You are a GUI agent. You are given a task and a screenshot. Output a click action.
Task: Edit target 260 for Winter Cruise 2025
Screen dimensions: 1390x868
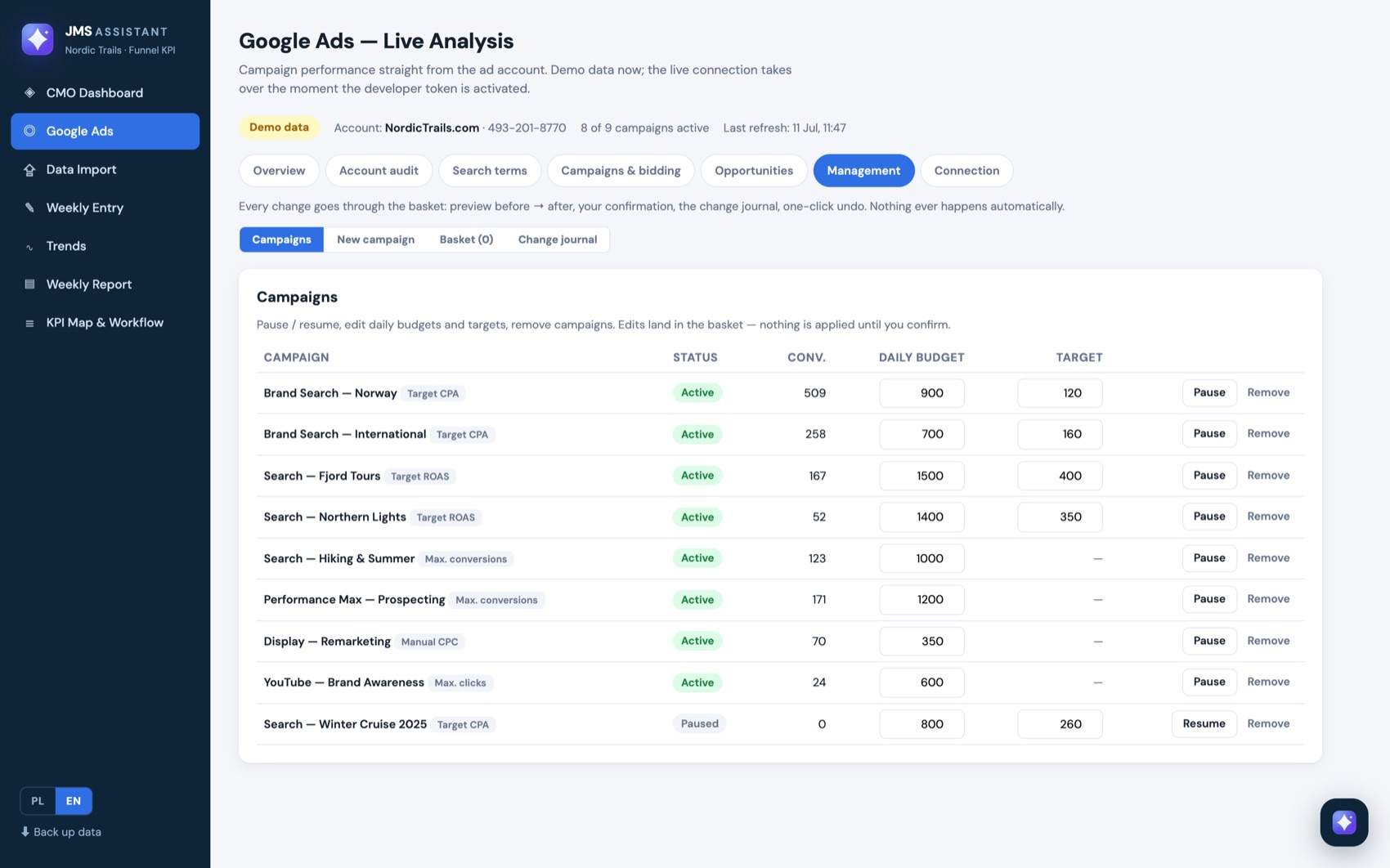1060,724
